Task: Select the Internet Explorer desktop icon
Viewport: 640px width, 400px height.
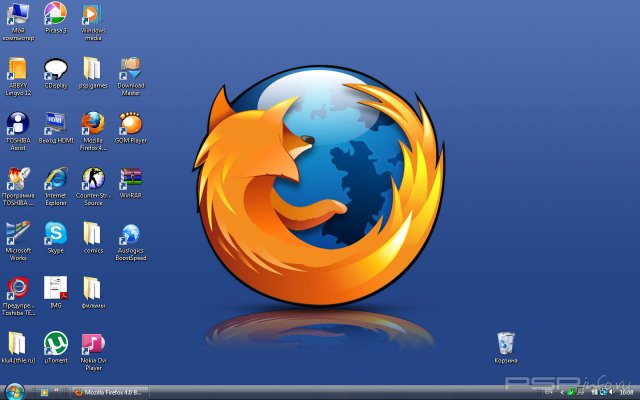Action: coord(56,179)
